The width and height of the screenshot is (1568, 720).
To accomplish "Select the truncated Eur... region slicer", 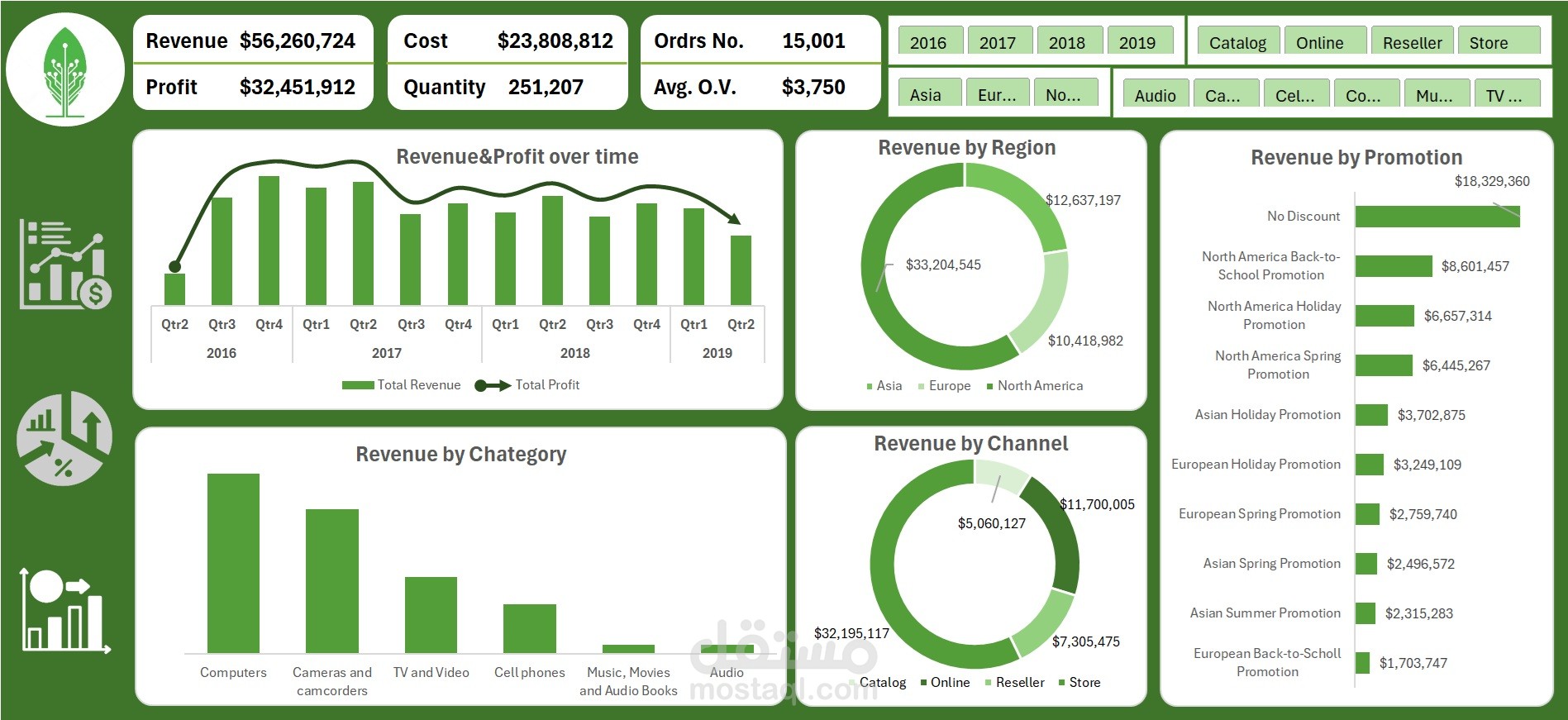I will tap(998, 93).
